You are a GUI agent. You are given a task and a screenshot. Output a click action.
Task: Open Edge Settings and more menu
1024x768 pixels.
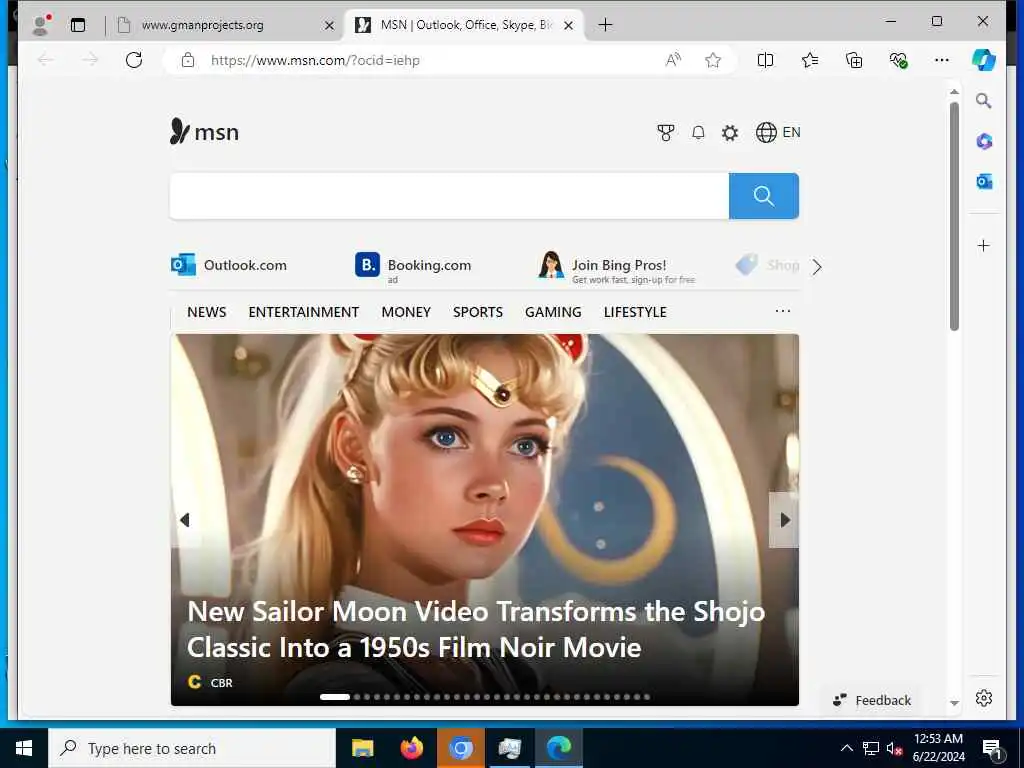pos(942,60)
